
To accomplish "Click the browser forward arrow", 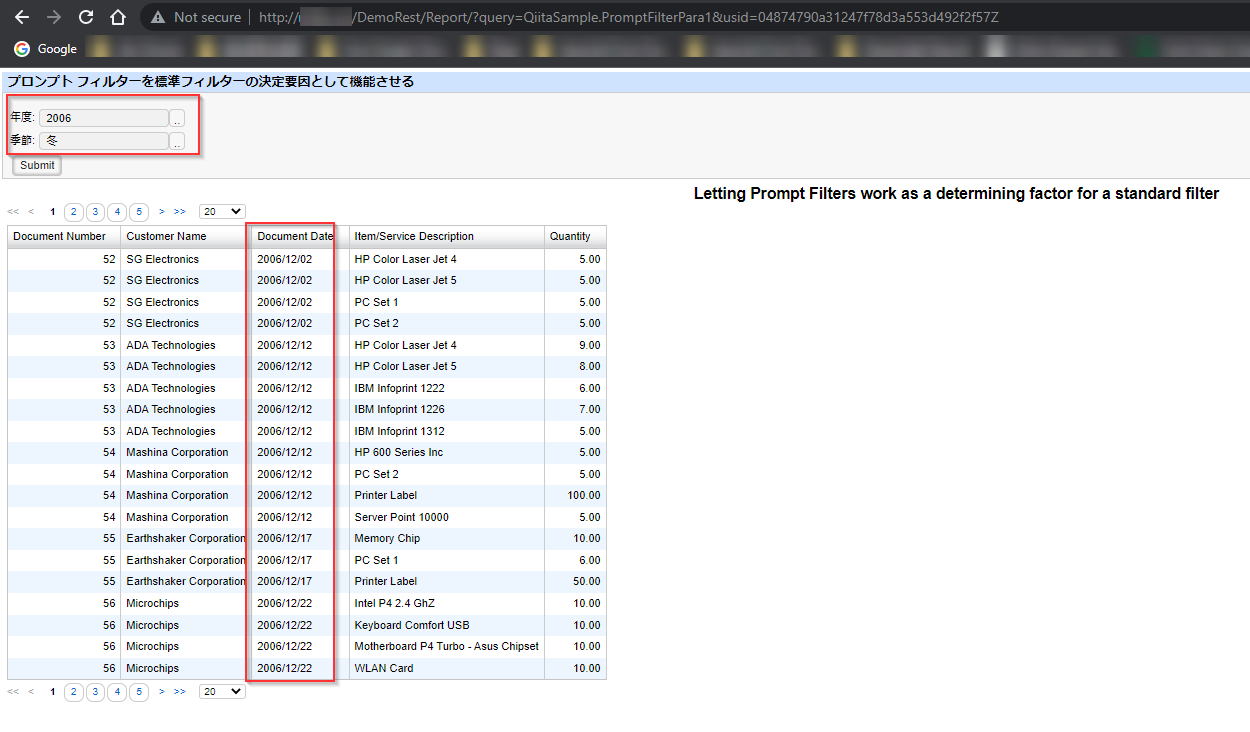I will 54,17.
